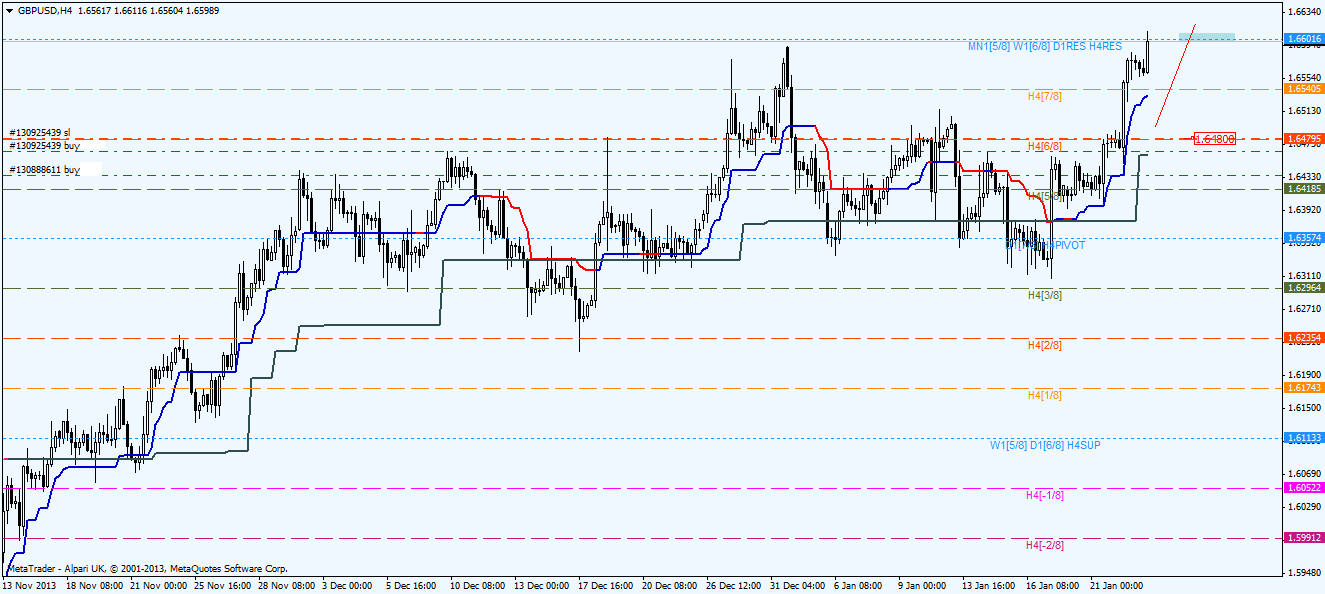Viewport: 1325px width, 594px height.
Task: Click the orange 1.61743 price tag
Action: pyautogui.click(x=1303, y=387)
